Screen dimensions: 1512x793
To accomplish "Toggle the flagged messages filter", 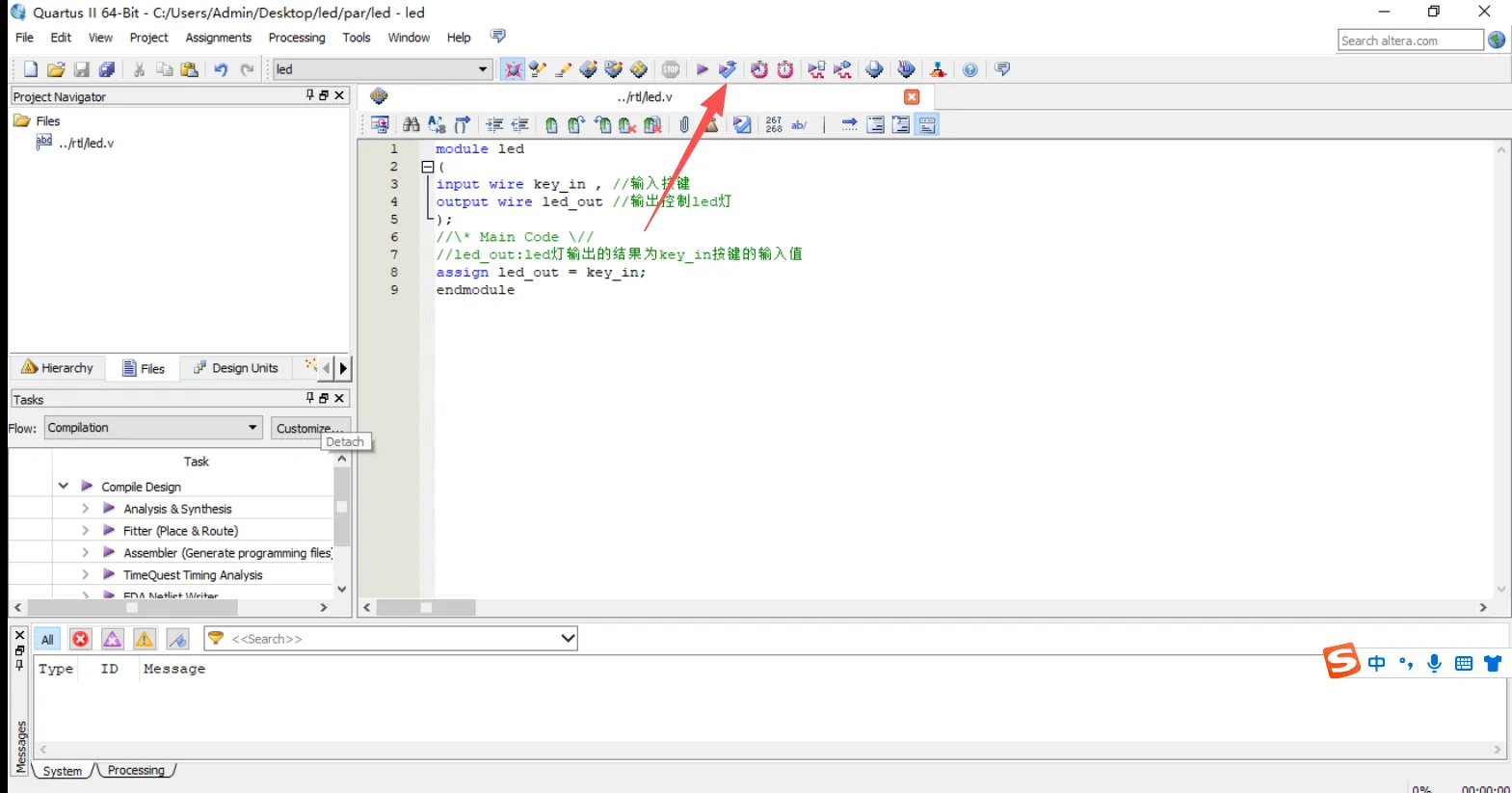I will (x=178, y=639).
